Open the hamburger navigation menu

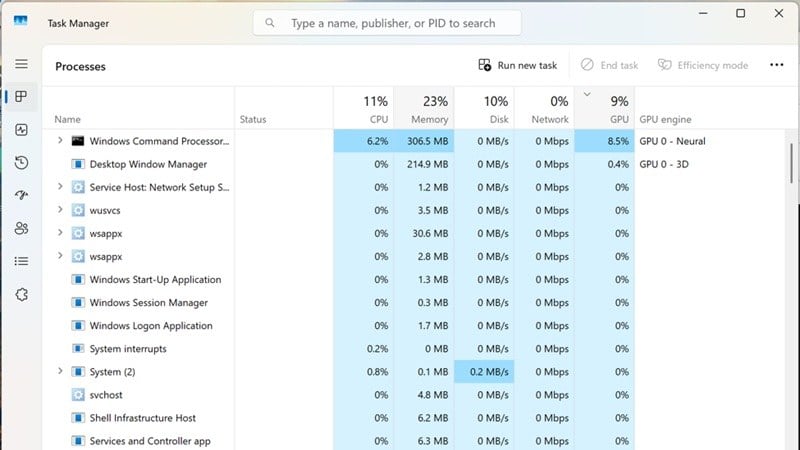(x=21, y=64)
